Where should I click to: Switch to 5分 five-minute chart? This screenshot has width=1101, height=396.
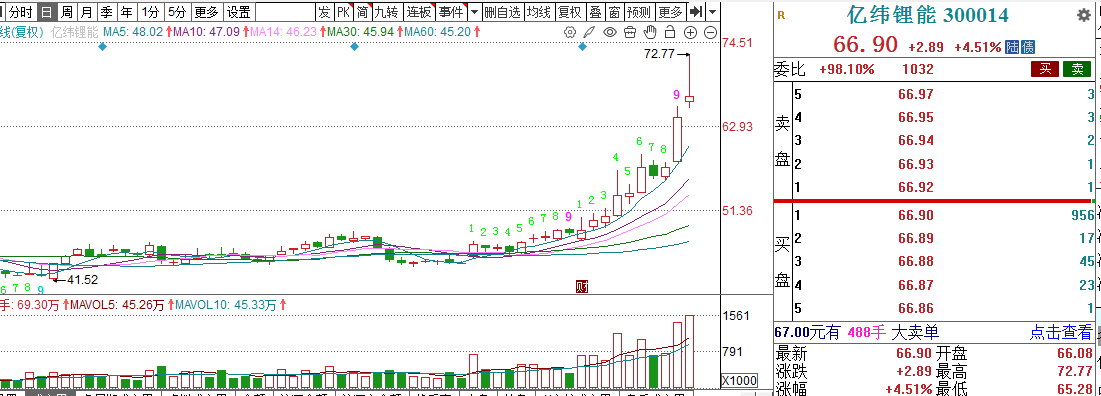pyautogui.click(x=177, y=12)
